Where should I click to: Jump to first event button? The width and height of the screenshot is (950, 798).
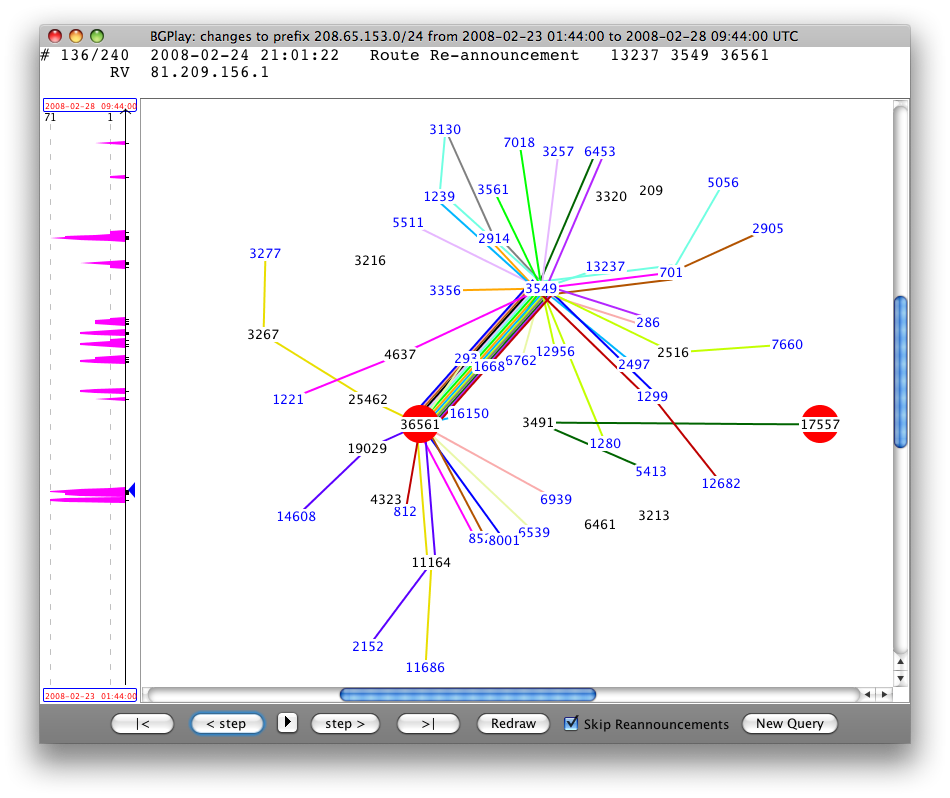(135, 723)
